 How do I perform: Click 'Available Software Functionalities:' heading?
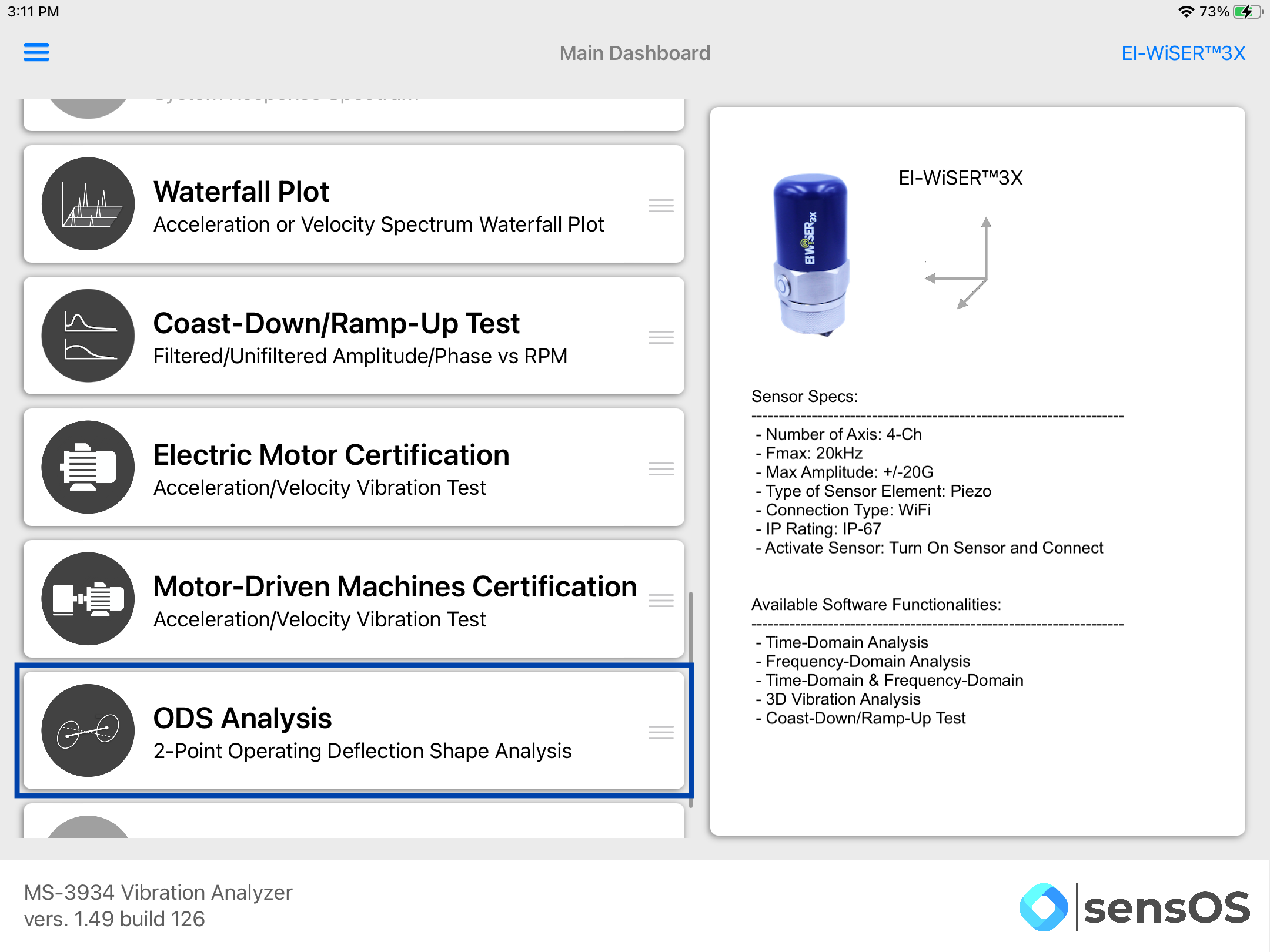(877, 605)
